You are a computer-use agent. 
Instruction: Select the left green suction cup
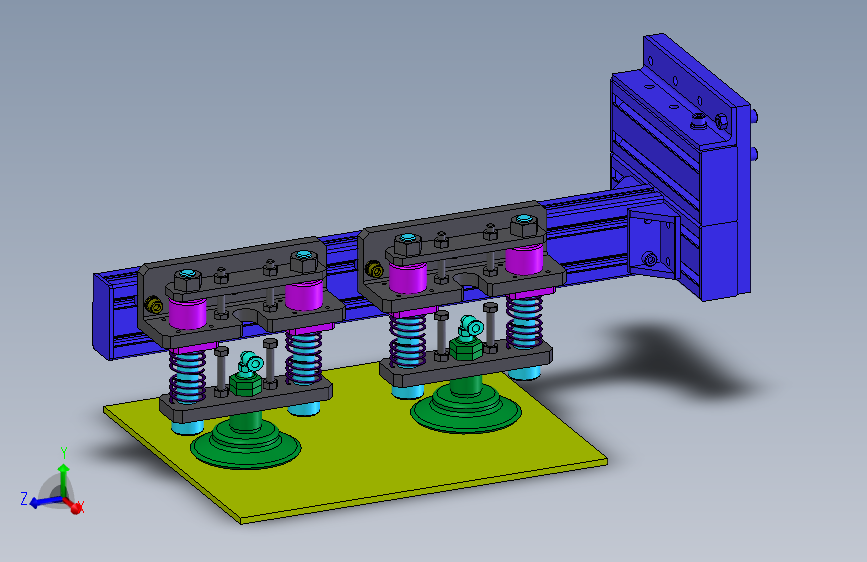246,444
